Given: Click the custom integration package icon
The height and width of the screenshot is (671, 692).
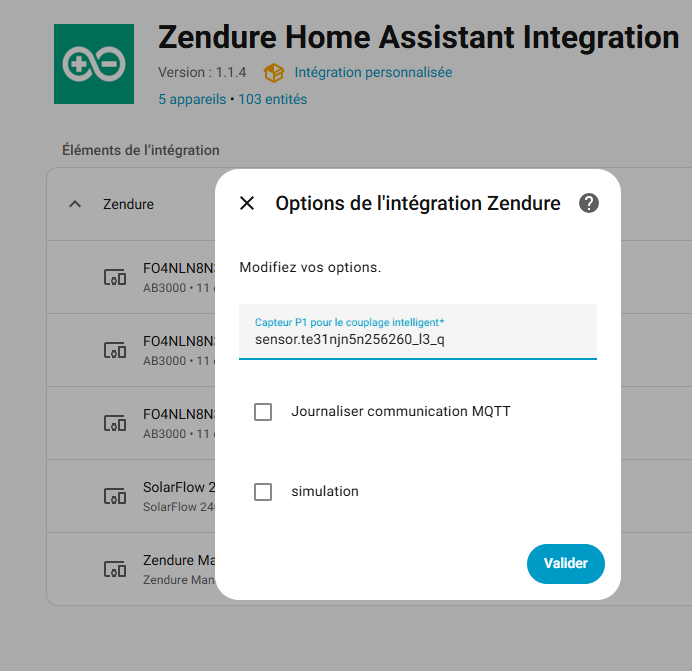Looking at the screenshot, I should coord(273,73).
